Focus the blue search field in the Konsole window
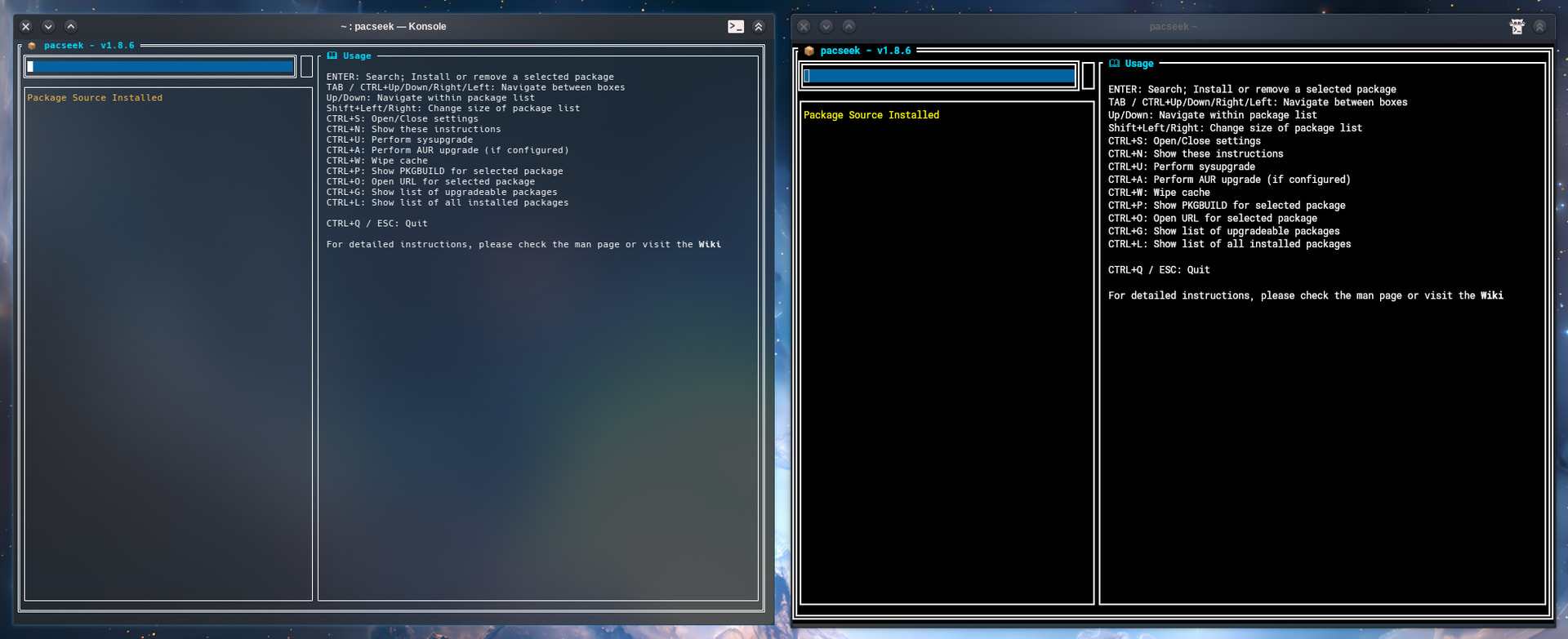 pyautogui.click(x=161, y=67)
